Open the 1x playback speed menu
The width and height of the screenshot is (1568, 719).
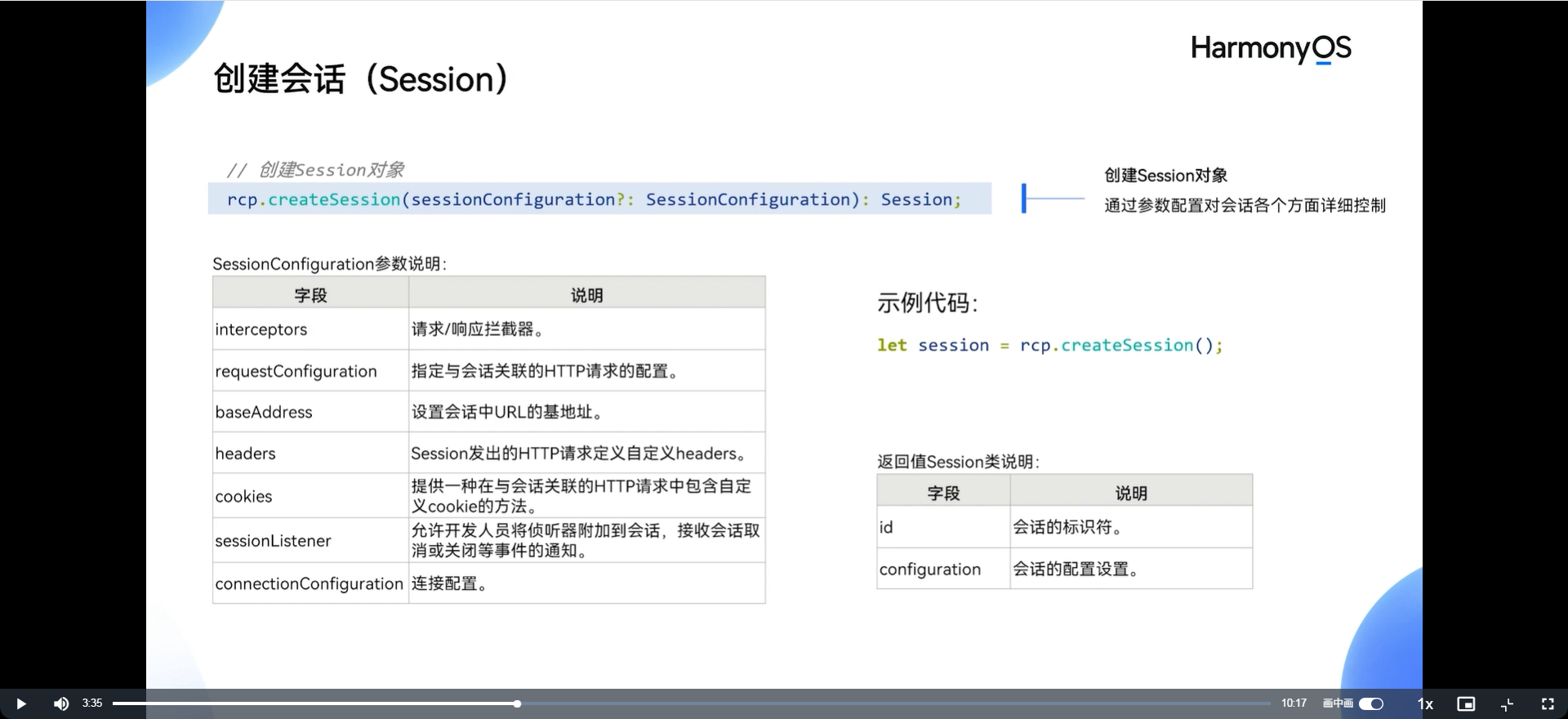(x=1425, y=703)
